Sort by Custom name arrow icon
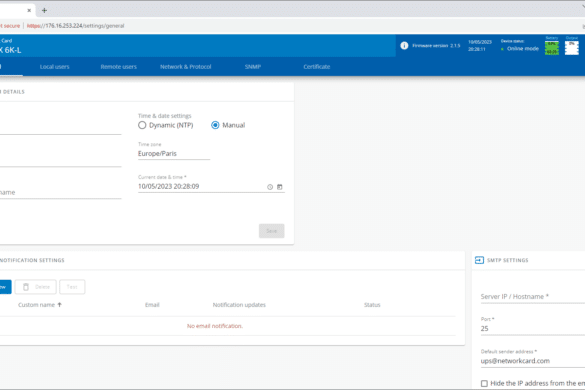 tap(59, 305)
